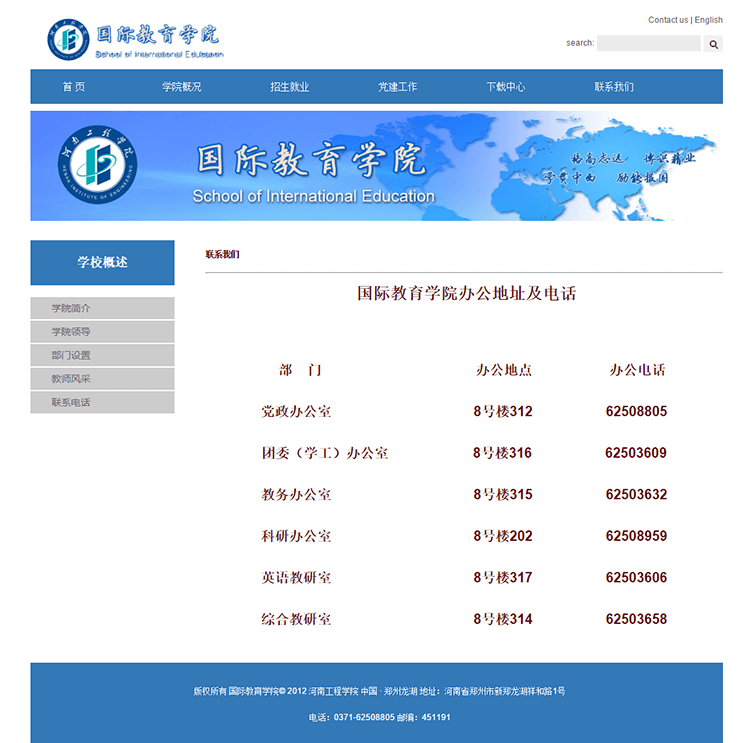Focus the search input field

click(x=649, y=44)
